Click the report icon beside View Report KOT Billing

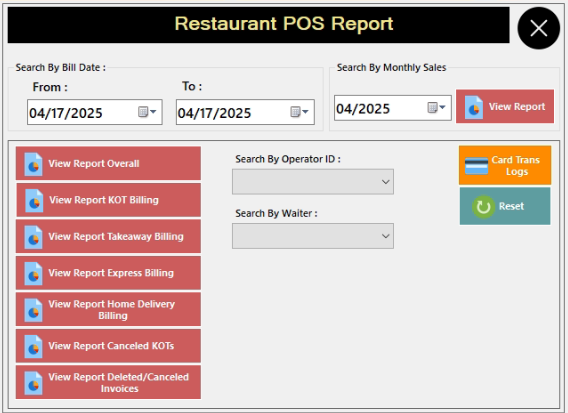34,201
